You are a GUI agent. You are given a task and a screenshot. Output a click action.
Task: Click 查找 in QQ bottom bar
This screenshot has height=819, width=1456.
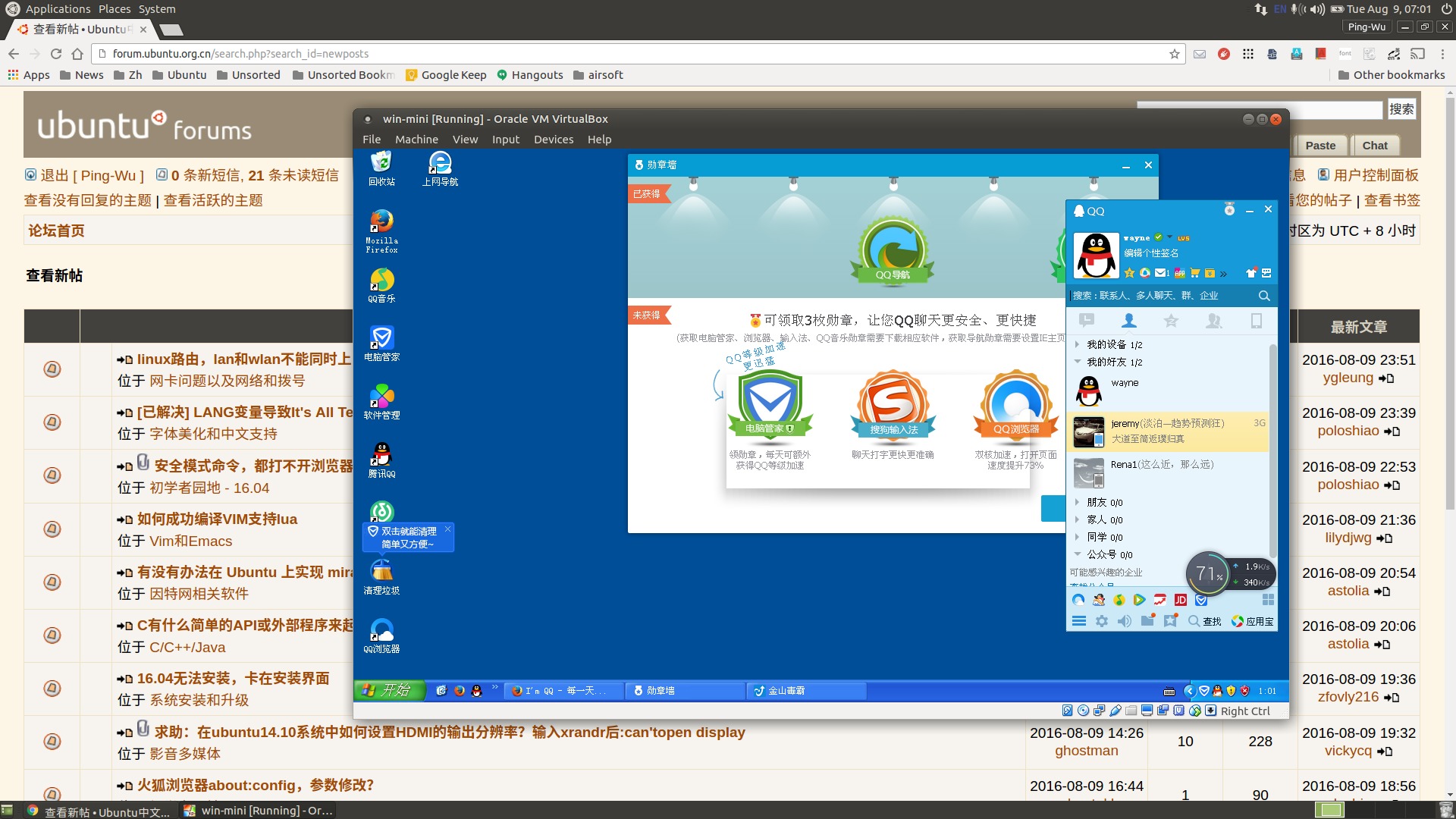coord(1205,621)
